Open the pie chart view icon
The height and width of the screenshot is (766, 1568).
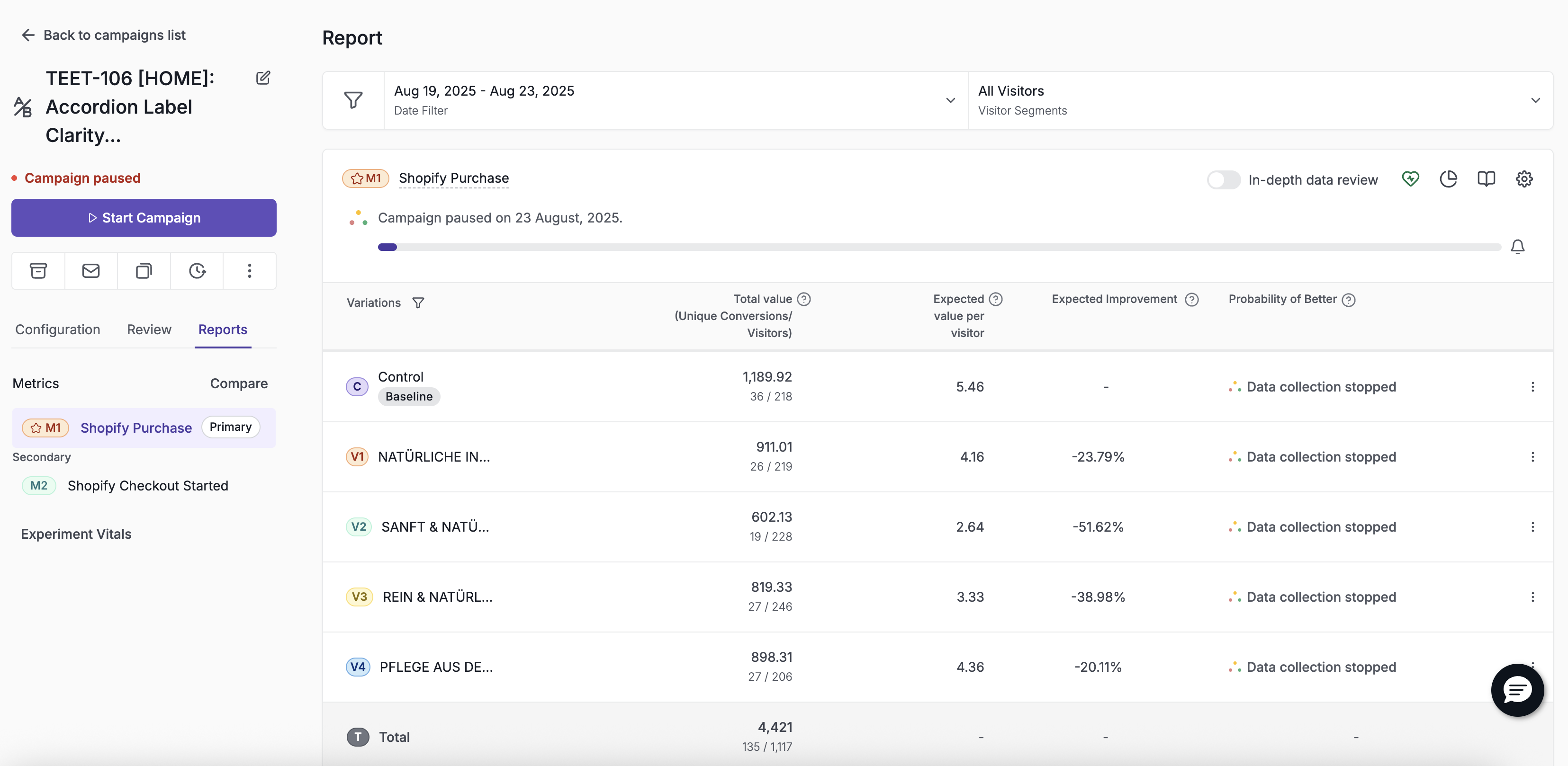pos(1448,179)
